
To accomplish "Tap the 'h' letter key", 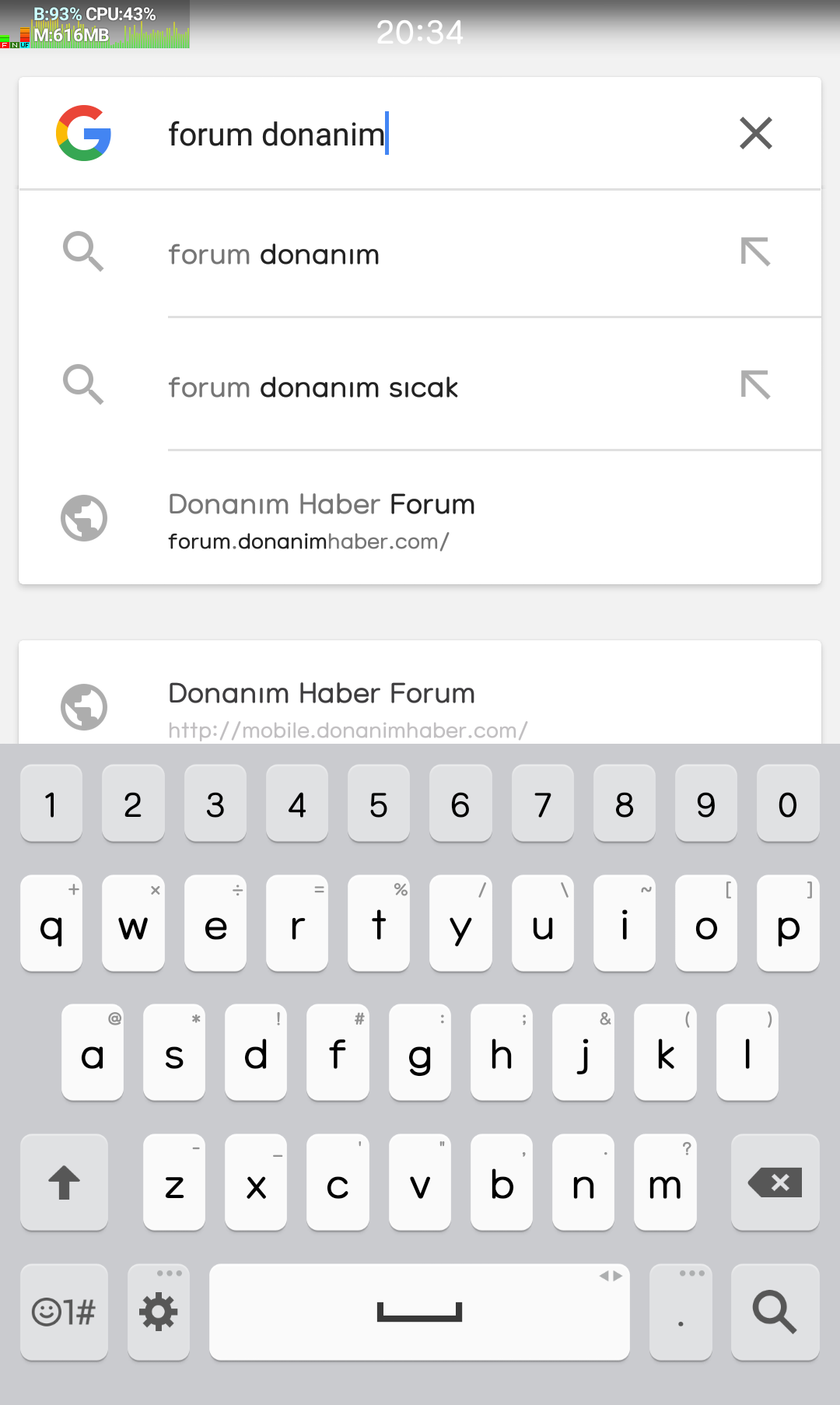I will [502, 1053].
